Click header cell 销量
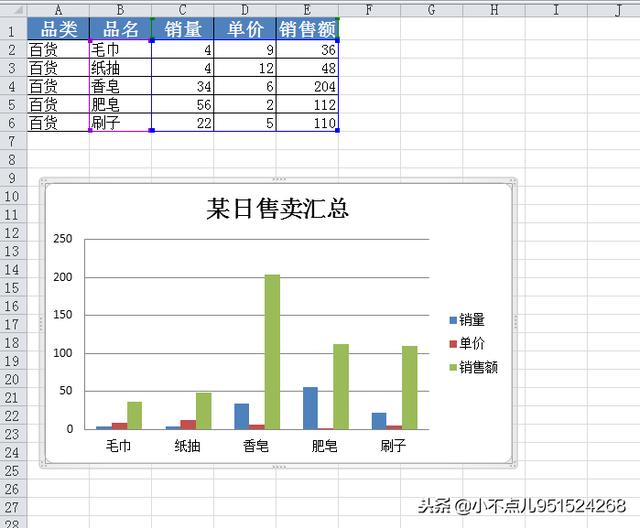Viewport: 640px width, 528px height. (182, 29)
